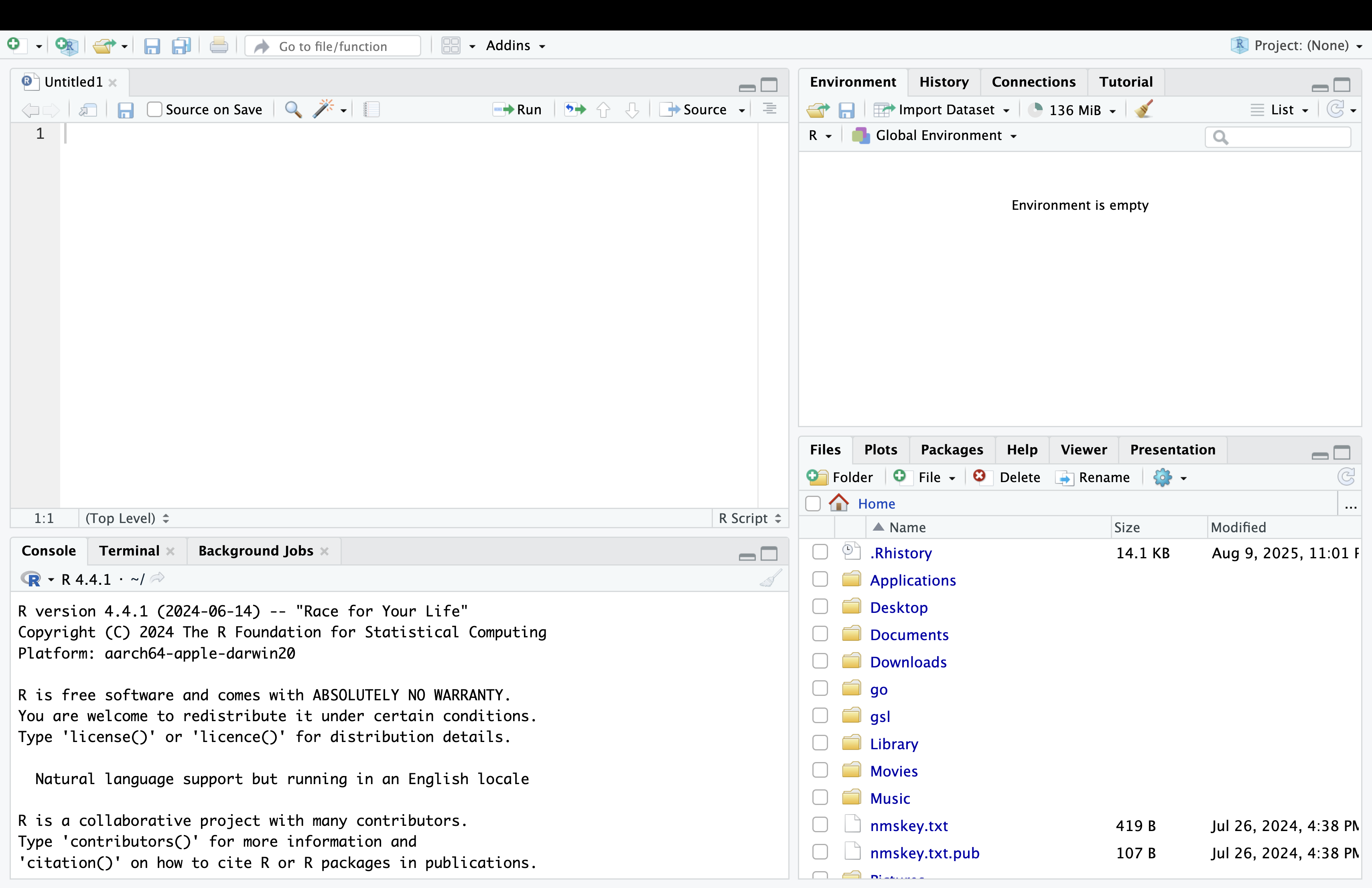Screen dimensions: 1372x888
Task: Select the Desktop folder checkbox
Action: [820, 606]
